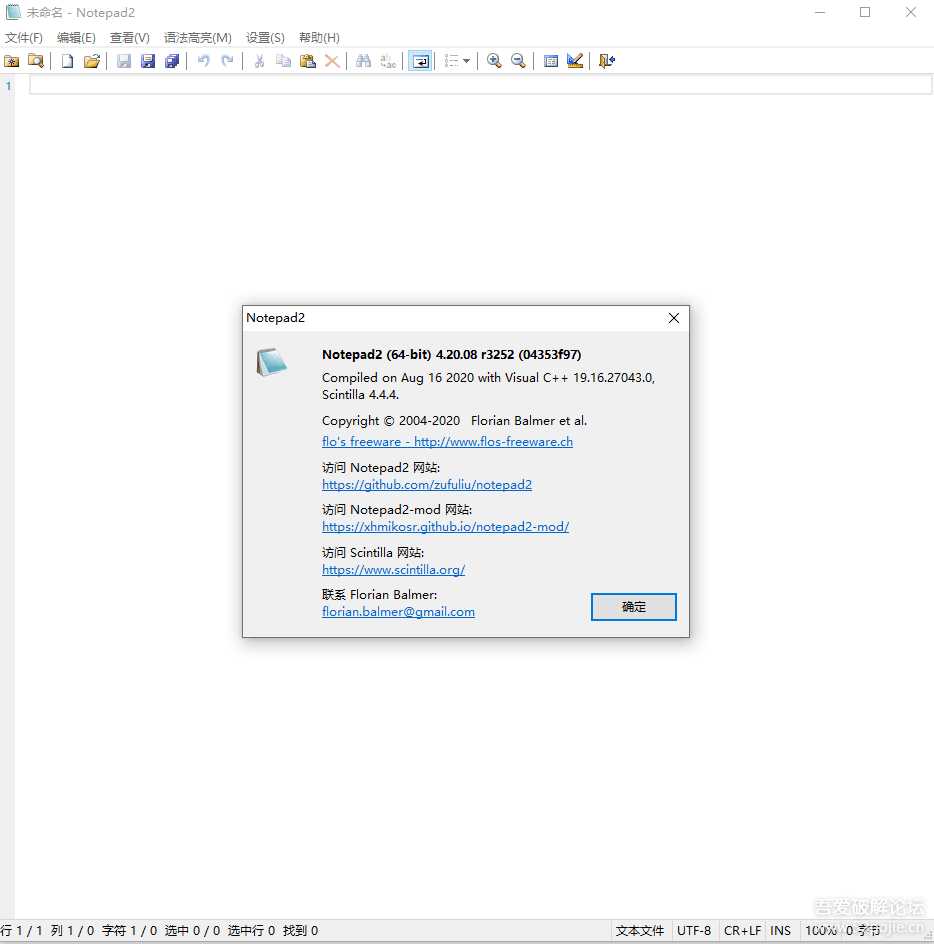Image resolution: width=934 pixels, height=944 pixels.
Task: Open the xhmikosr notepad2-mod link
Action: [446, 527]
